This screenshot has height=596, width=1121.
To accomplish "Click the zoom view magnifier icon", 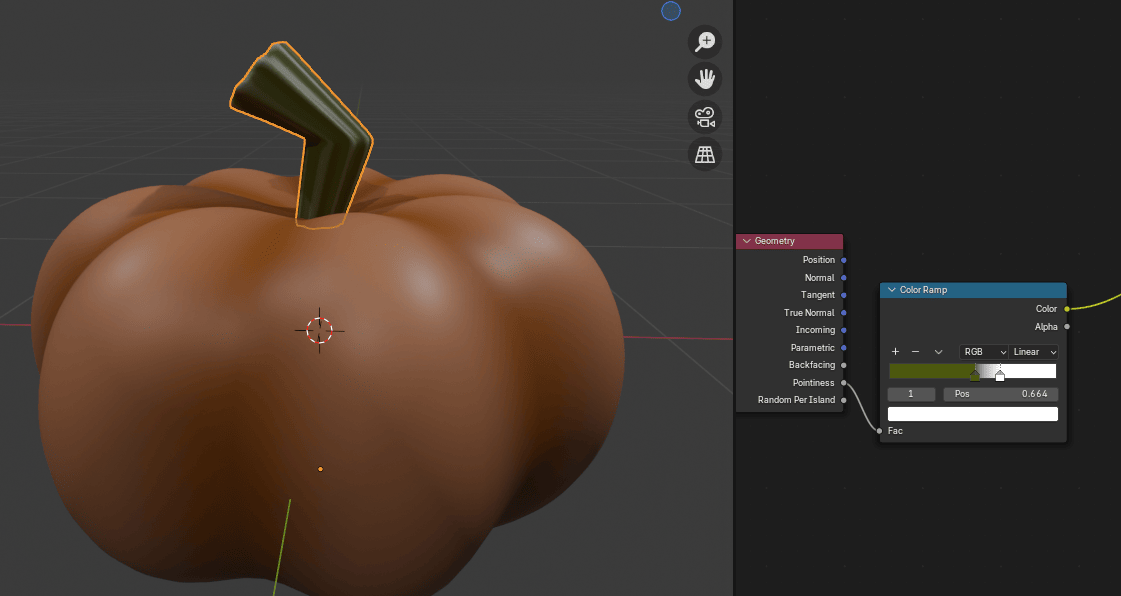I will click(706, 41).
